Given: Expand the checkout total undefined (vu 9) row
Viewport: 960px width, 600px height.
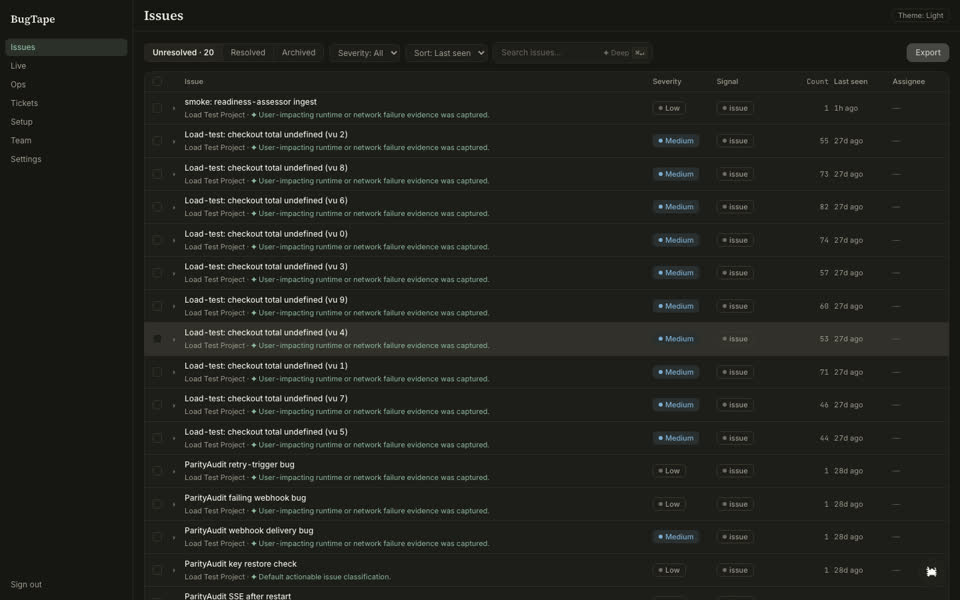Looking at the screenshot, I should [x=174, y=306].
